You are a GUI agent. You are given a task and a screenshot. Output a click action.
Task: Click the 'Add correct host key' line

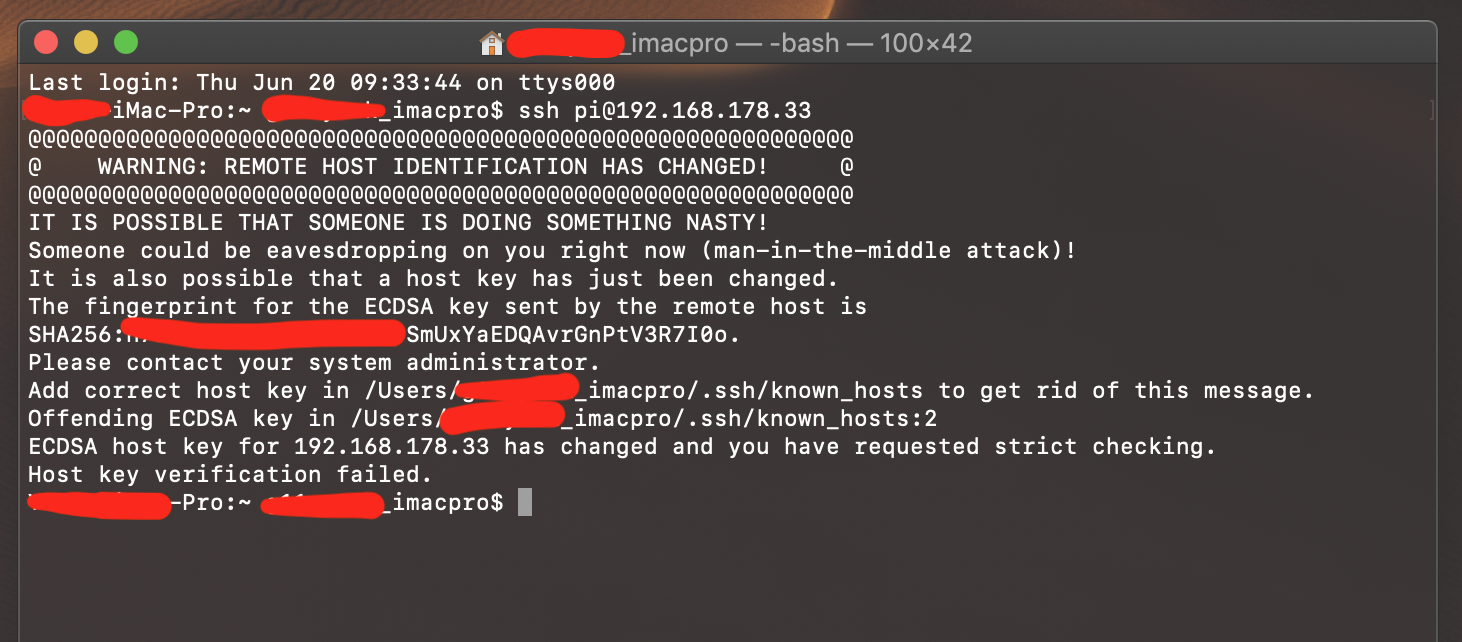(670, 390)
